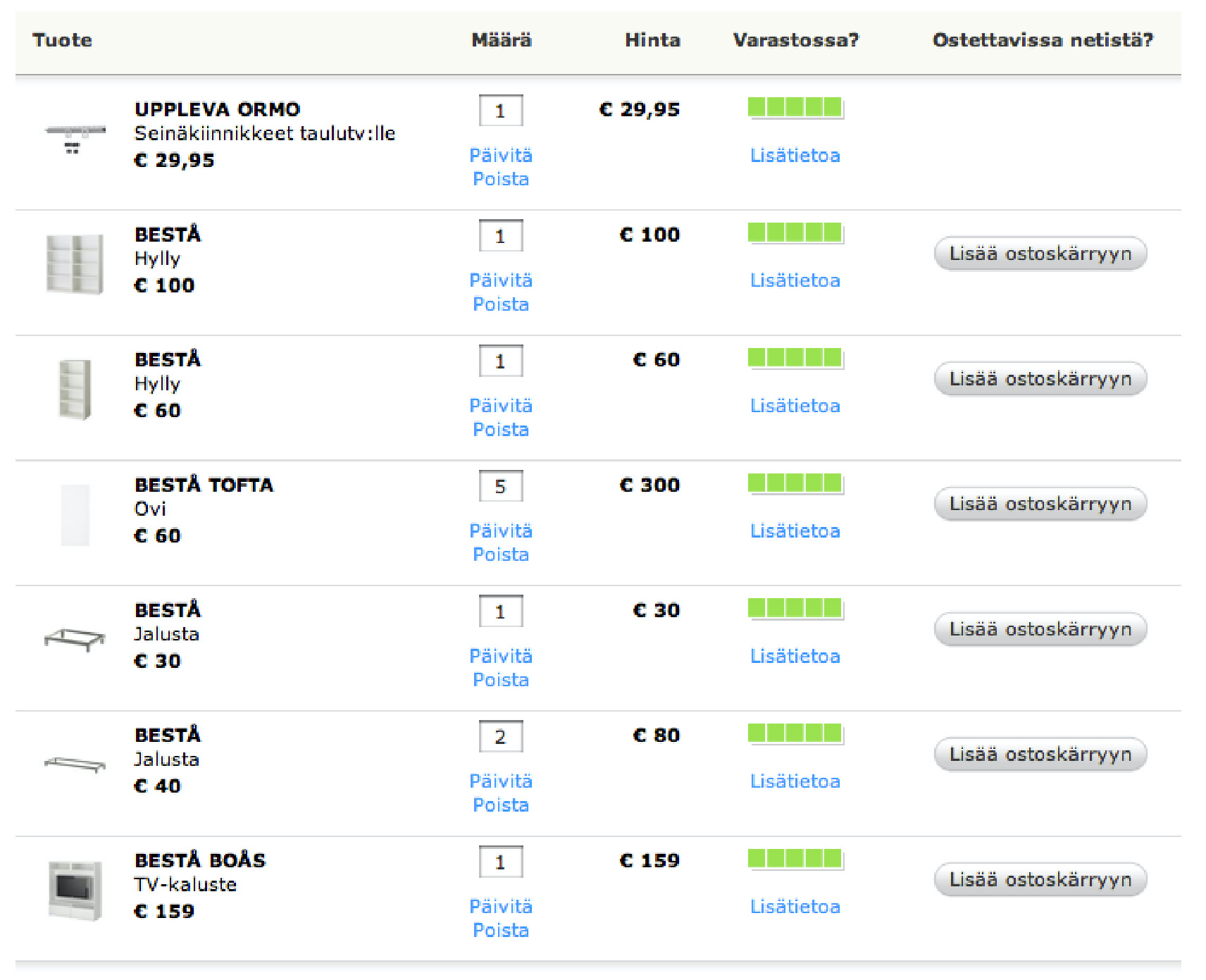
Task: Select the BESTÅ TOFTA product name
Action: [204, 485]
